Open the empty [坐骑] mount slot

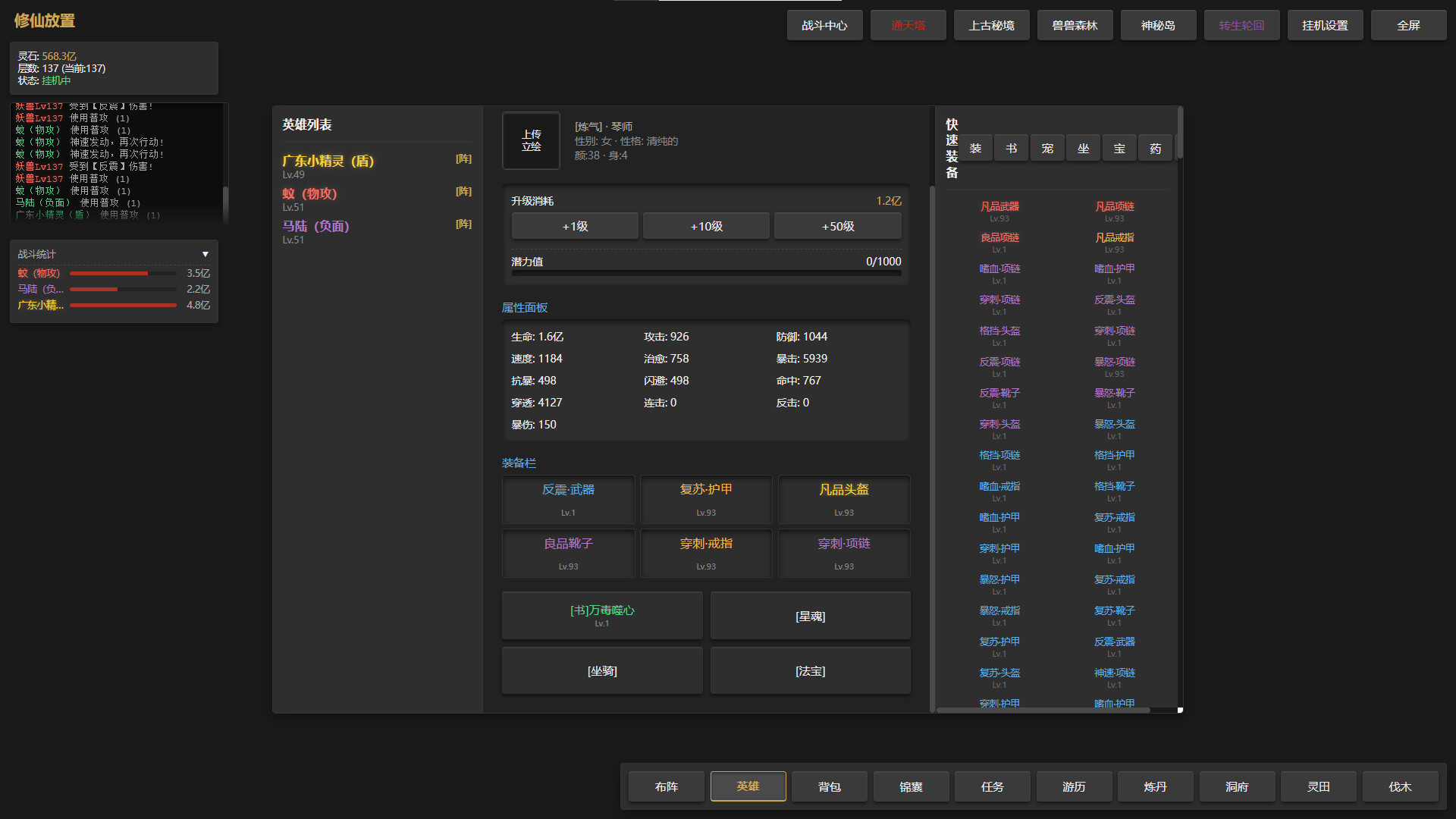point(601,670)
